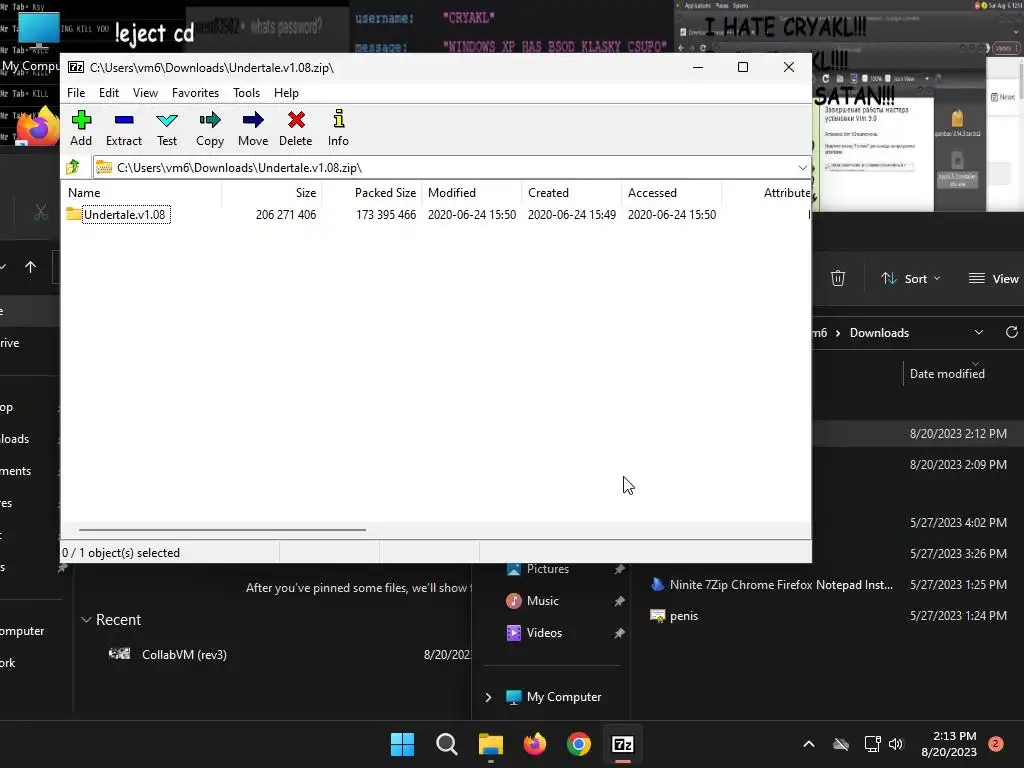Expand the 7-Zip address path dropdown
The width and height of the screenshot is (1024, 768).
pos(803,168)
